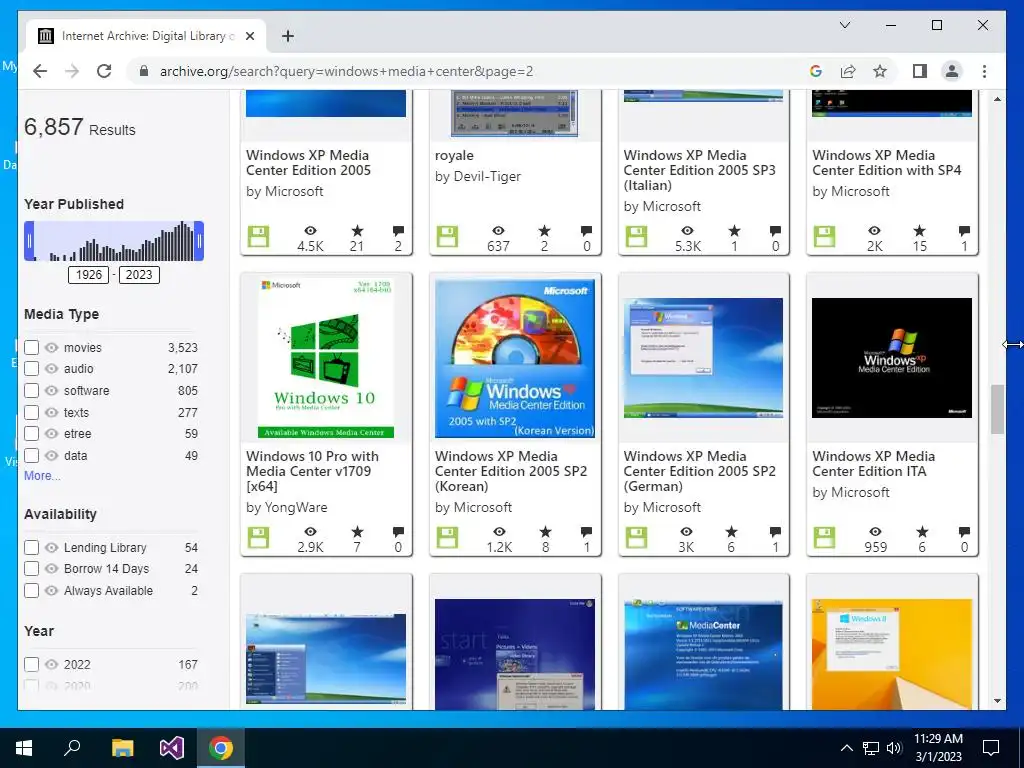Check the software media type filter

(x=31, y=391)
